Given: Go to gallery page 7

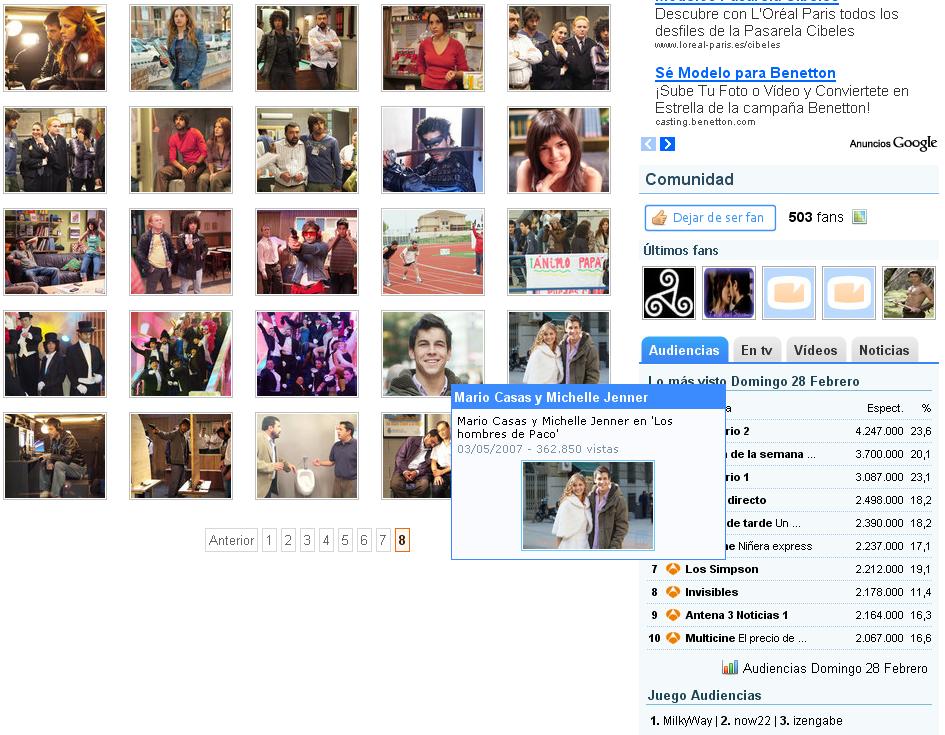Looking at the screenshot, I should pyautogui.click(x=383, y=540).
